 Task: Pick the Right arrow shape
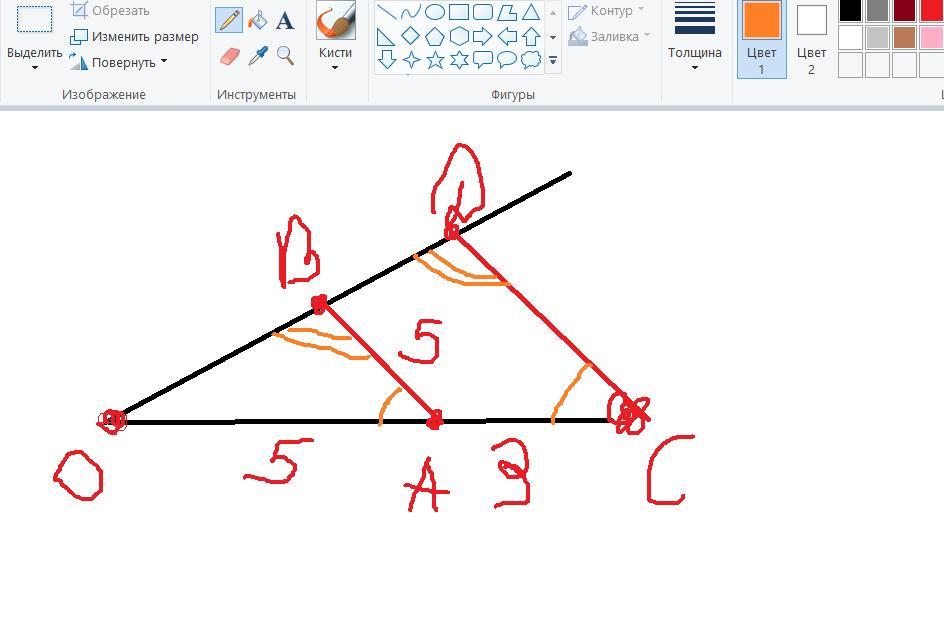coord(483,36)
